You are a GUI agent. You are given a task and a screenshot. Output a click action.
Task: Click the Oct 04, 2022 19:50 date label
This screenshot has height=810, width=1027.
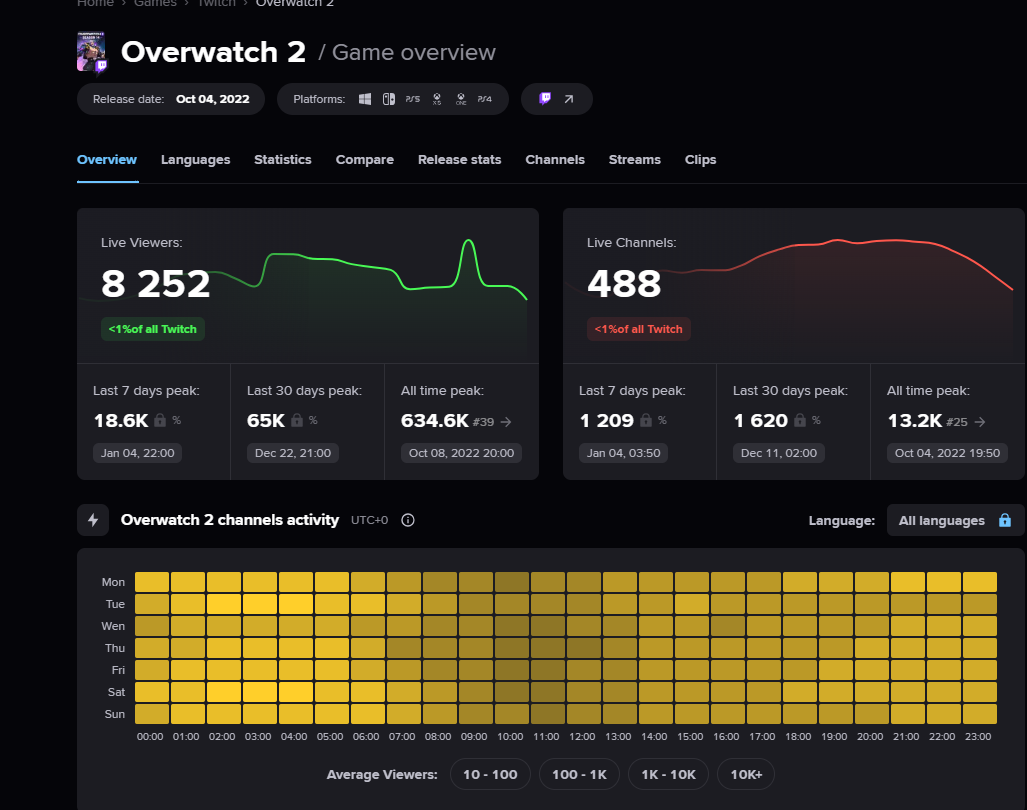(947, 453)
